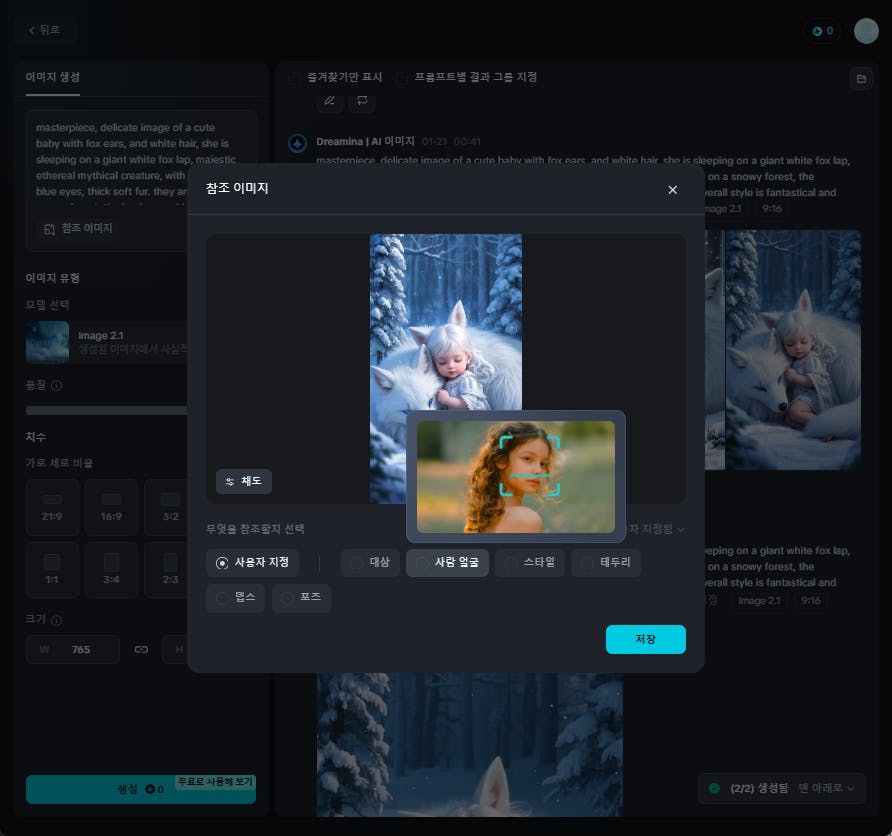The height and width of the screenshot is (836, 892).
Task: Click the 무료로 사용해 보기 badge
Action: pos(216,782)
